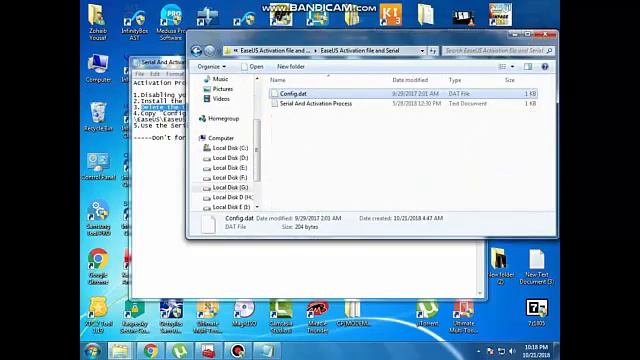Click the network icon in system tray
The height and width of the screenshot is (360, 640).
[501, 351]
